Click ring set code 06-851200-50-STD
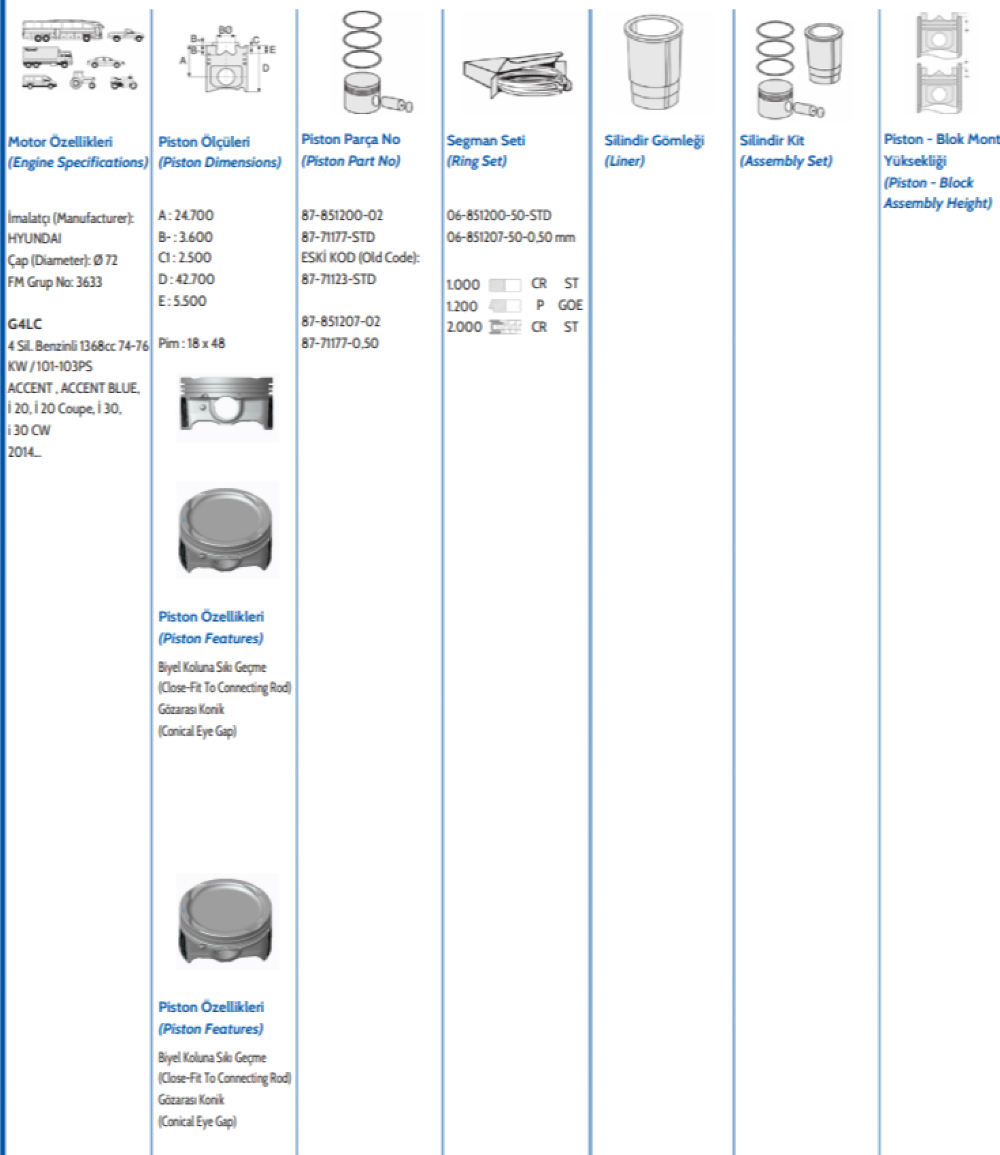The height and width of the screenshot is (1155, 1000). 498,215
